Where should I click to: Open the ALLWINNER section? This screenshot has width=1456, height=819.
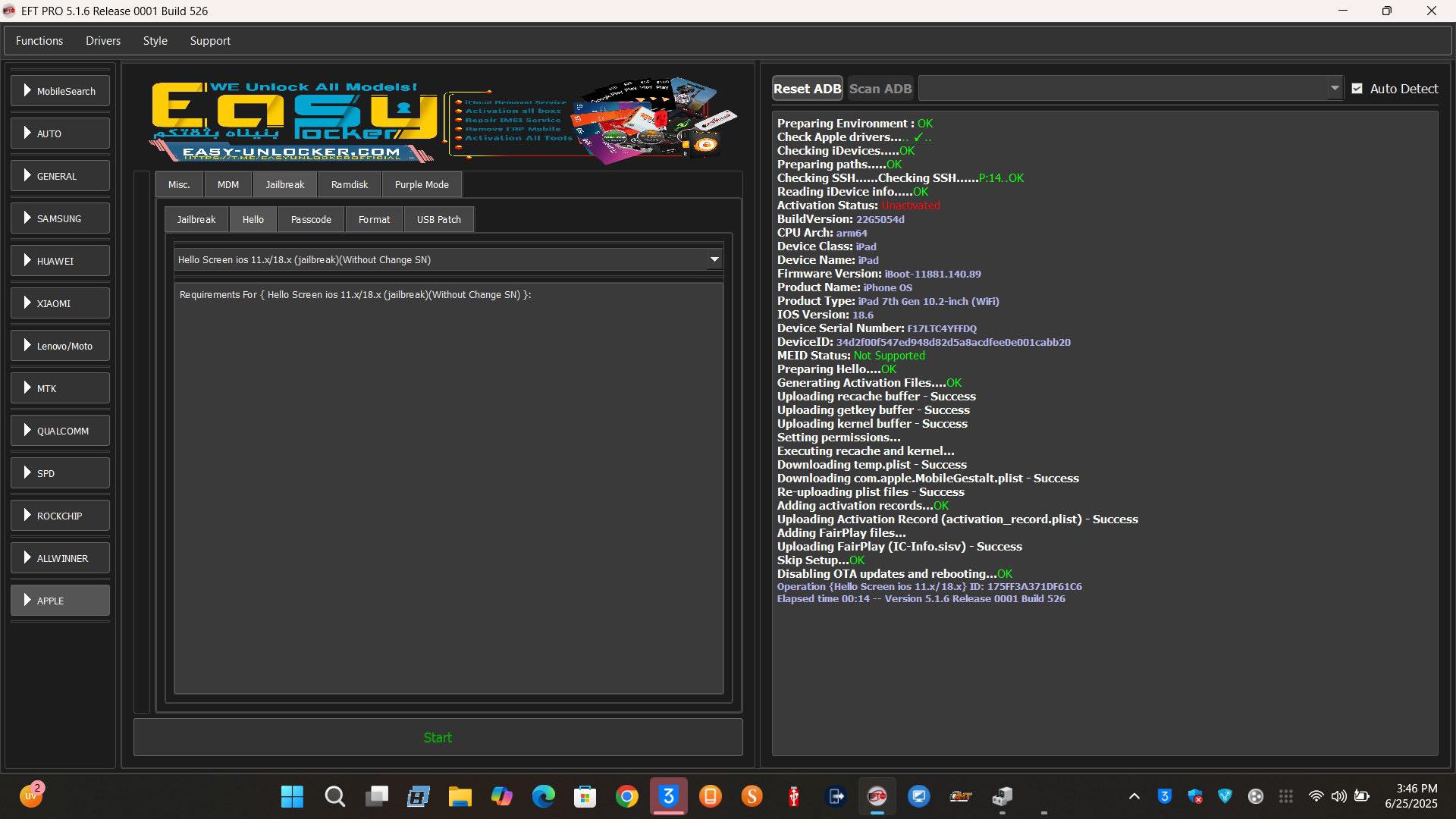click(x=60, y=558)
